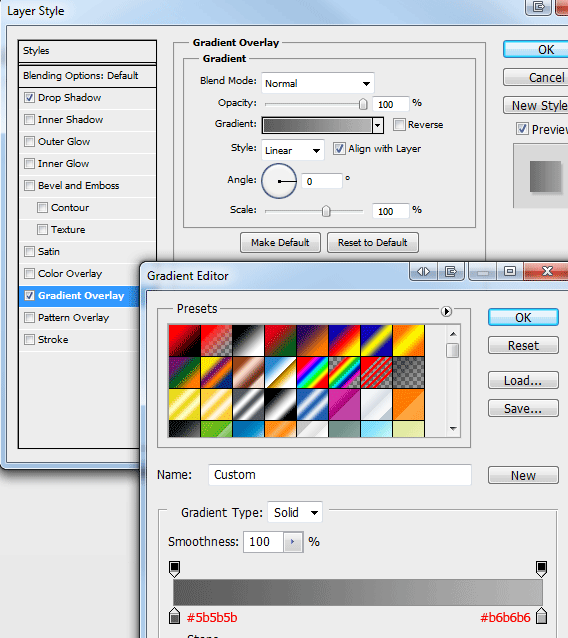The height and width of the screenshot is (638, 568).
Task: Check the Bevel and Emboss checkbox
Action: tap(29, 186)
